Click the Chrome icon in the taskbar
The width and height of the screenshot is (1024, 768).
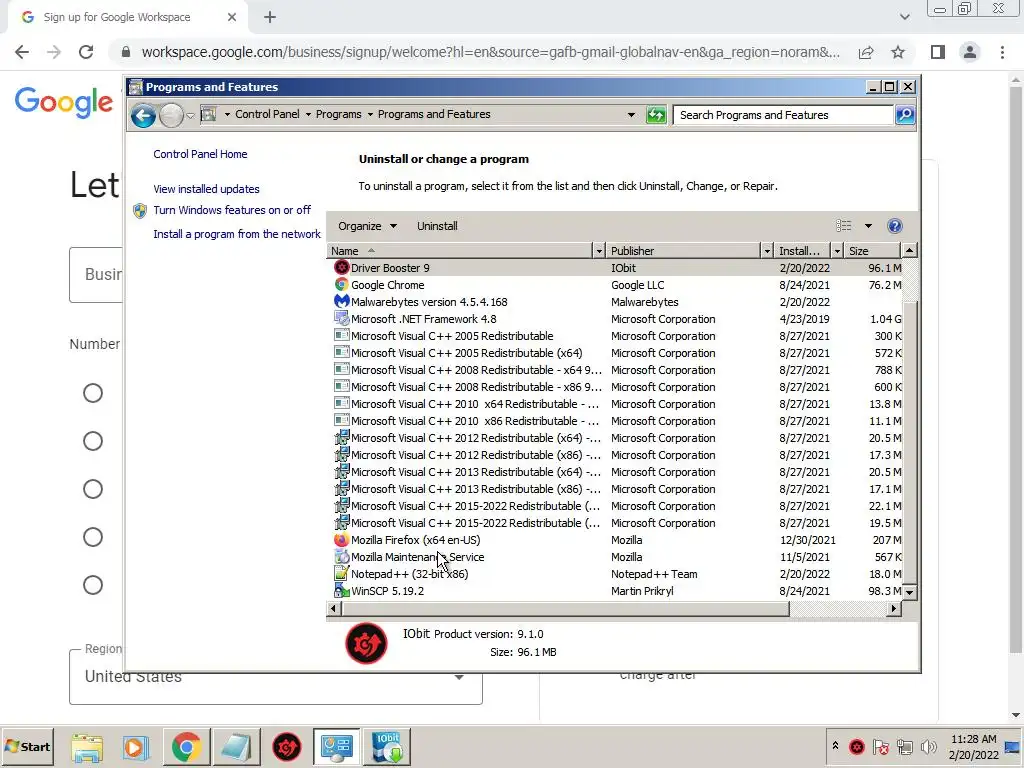[186, 747]
